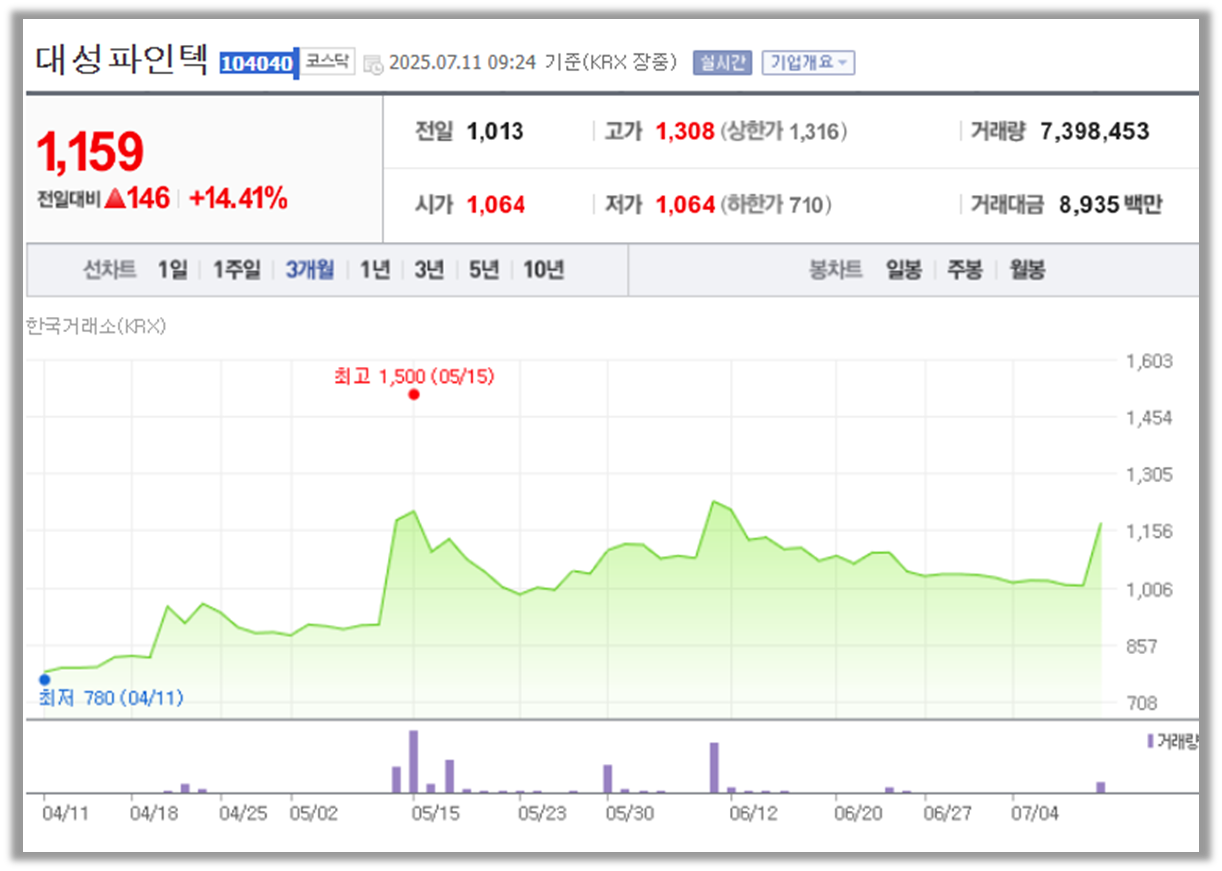Switch to 월봉 candlestick chart
Screen dimensions: 1222x871
point(1027,269)
